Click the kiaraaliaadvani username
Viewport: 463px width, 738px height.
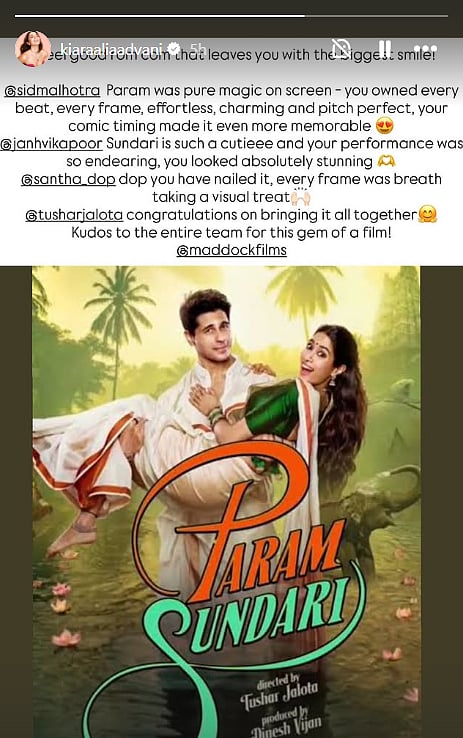coord(114,48)
